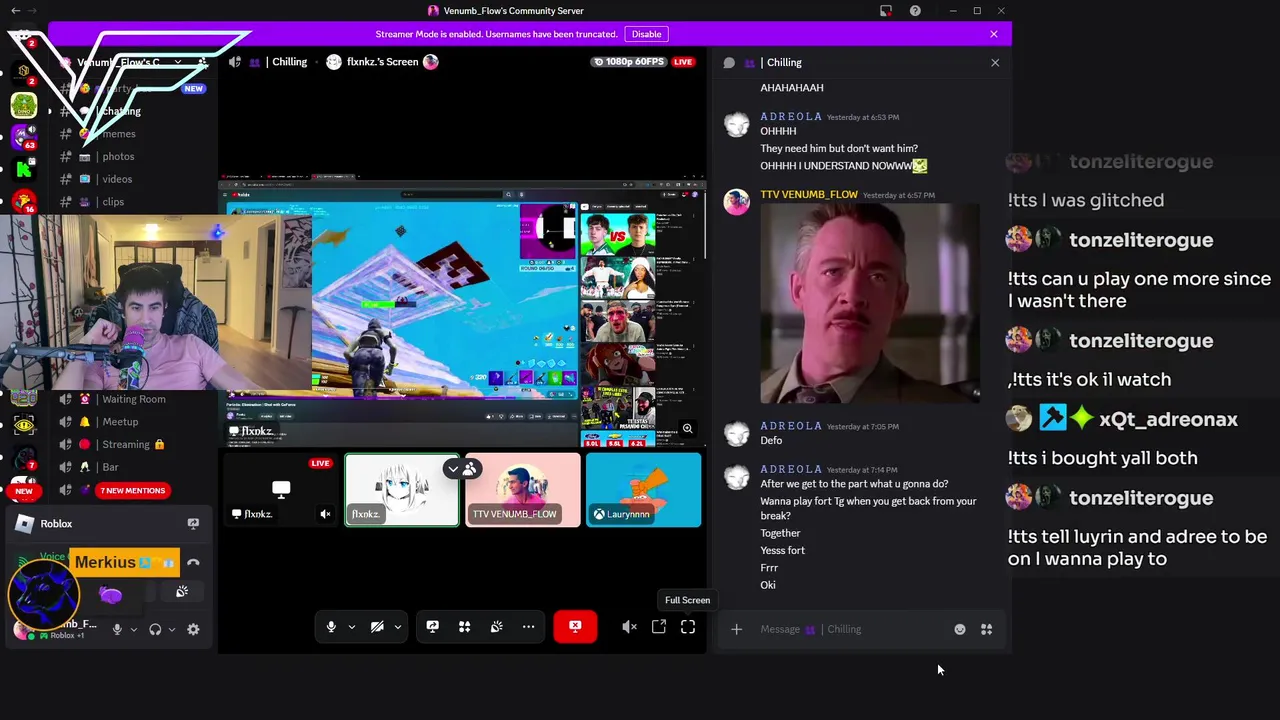Mute microphone in user panel
Viewport: 1280px width, 720px height.
click(x=117, y=629)
